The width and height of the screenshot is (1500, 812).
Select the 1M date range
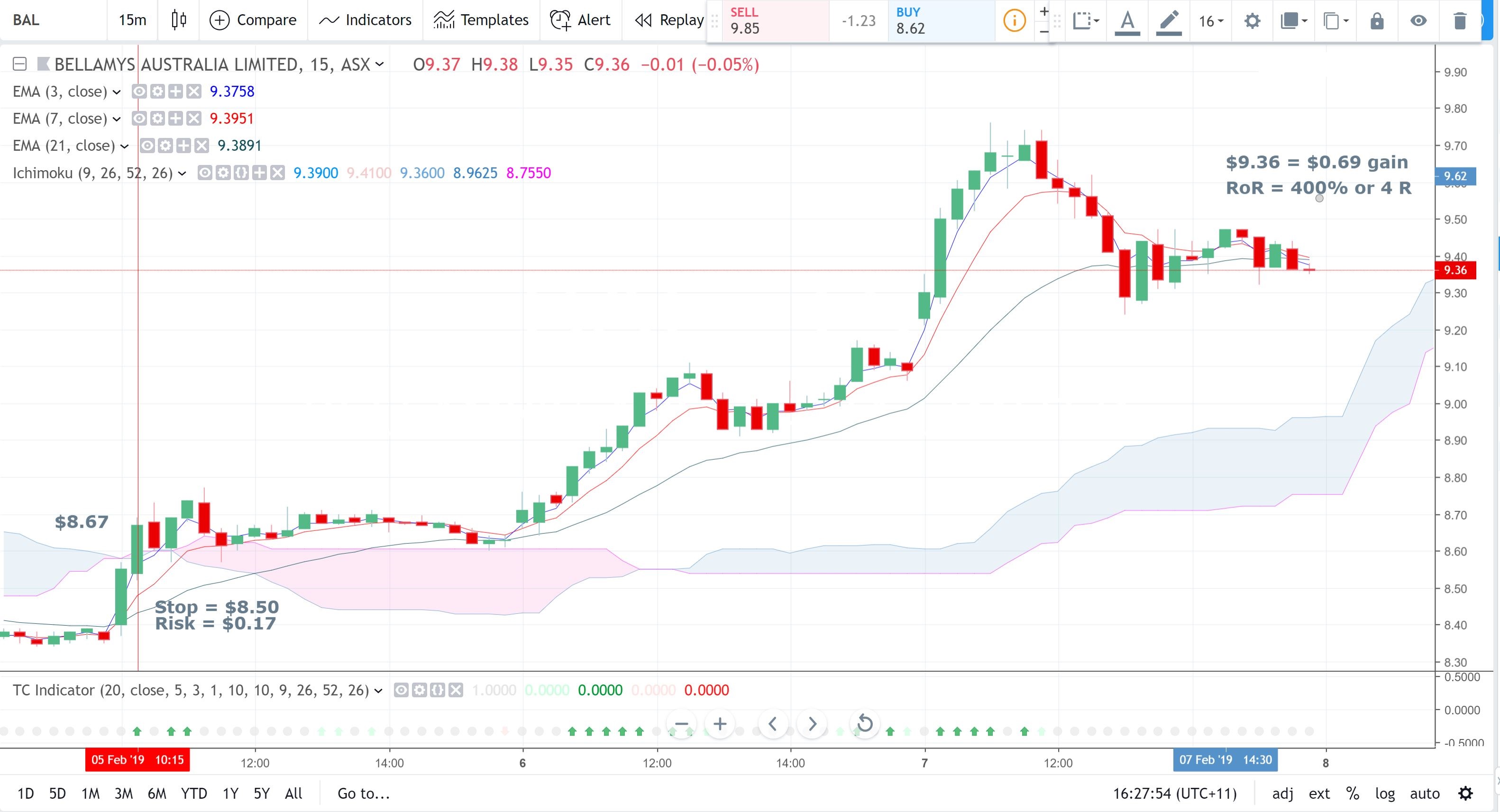point(90,794)
